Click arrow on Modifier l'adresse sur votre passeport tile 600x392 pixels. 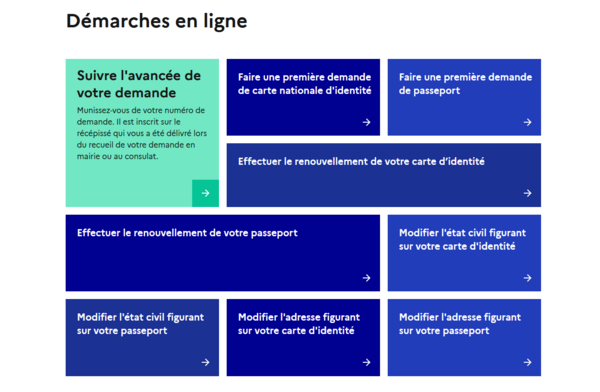528,362
